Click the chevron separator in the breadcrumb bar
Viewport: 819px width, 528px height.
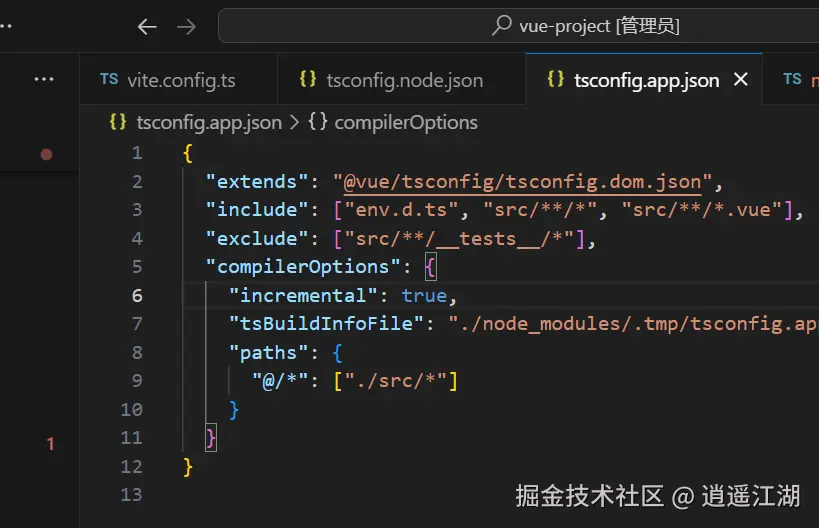click(x=294, y=122)
